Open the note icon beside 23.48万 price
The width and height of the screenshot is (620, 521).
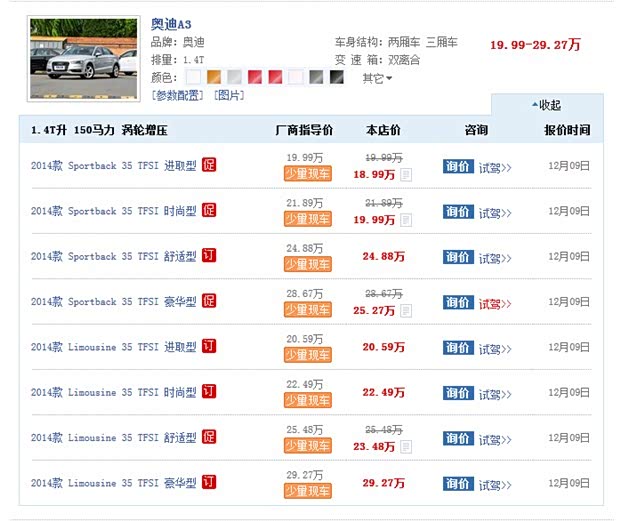pos(406,447)
